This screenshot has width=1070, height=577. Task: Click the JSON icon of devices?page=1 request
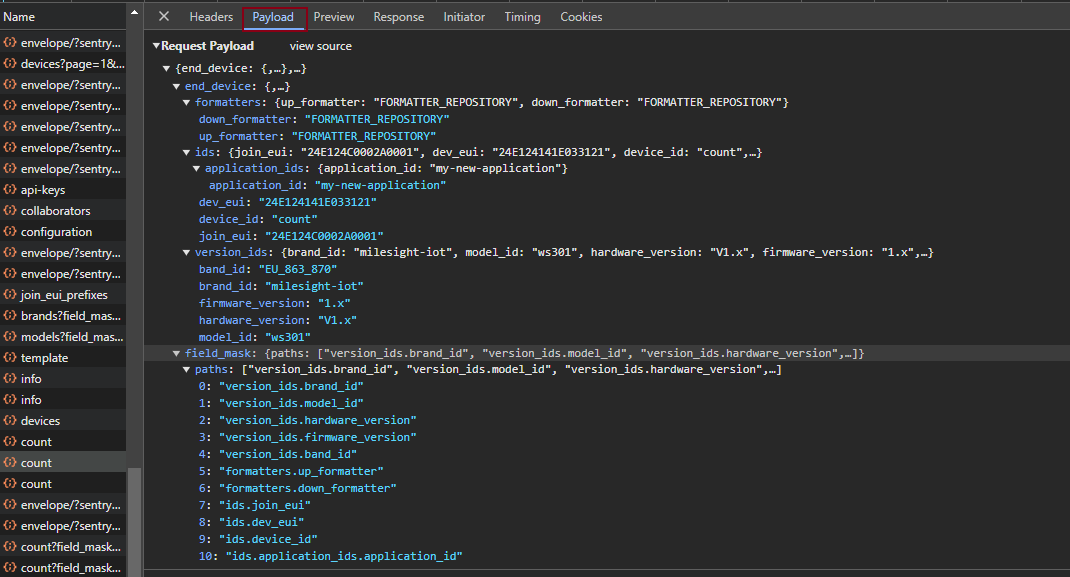10,63
